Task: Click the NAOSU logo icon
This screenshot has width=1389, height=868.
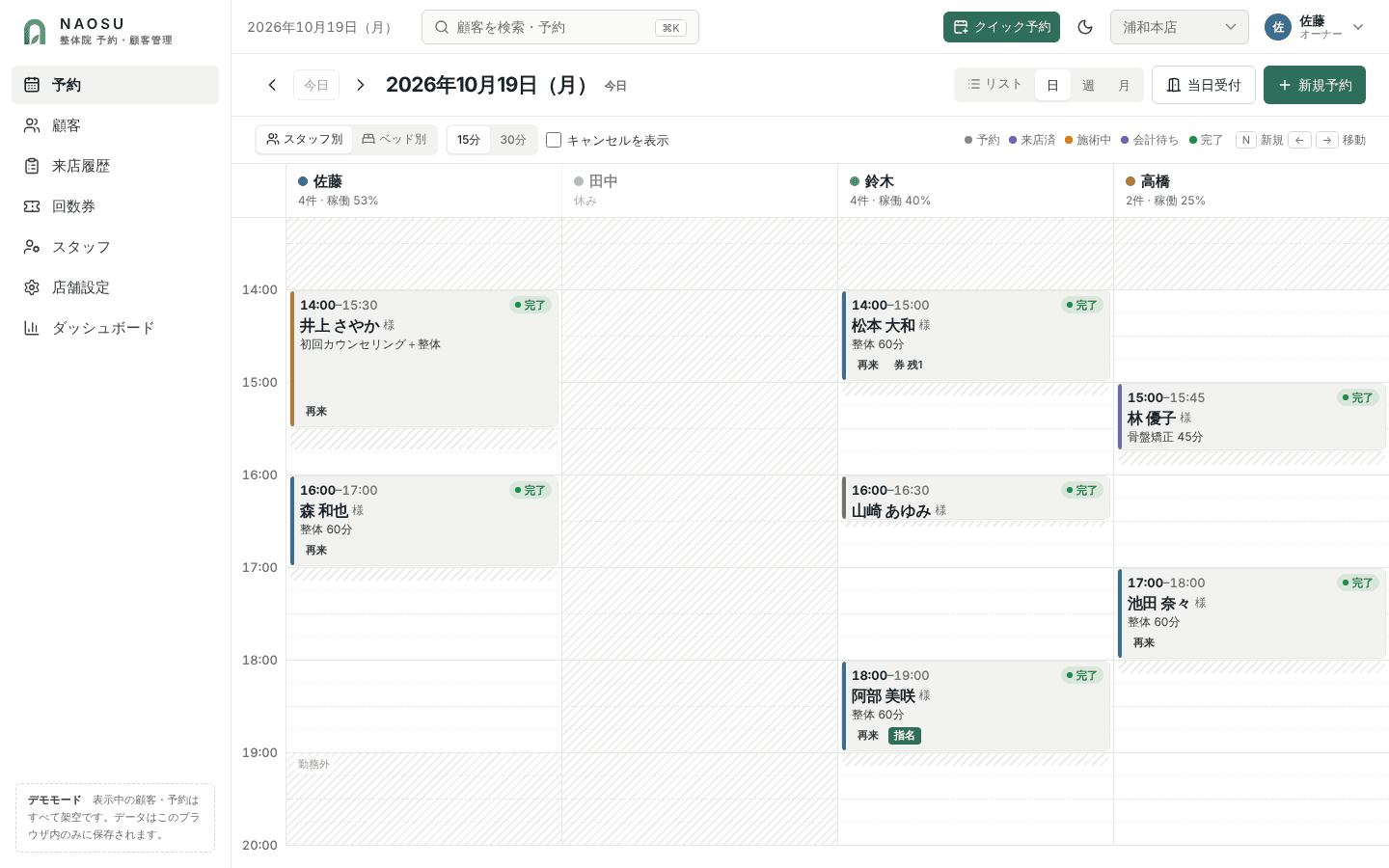Action: pos(35,32)
